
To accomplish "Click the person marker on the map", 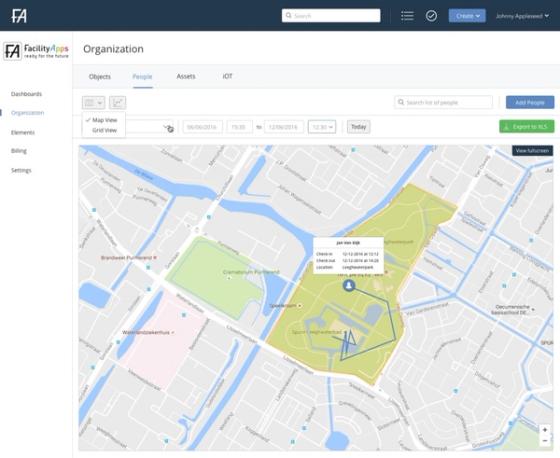I will tap(349, 285).
